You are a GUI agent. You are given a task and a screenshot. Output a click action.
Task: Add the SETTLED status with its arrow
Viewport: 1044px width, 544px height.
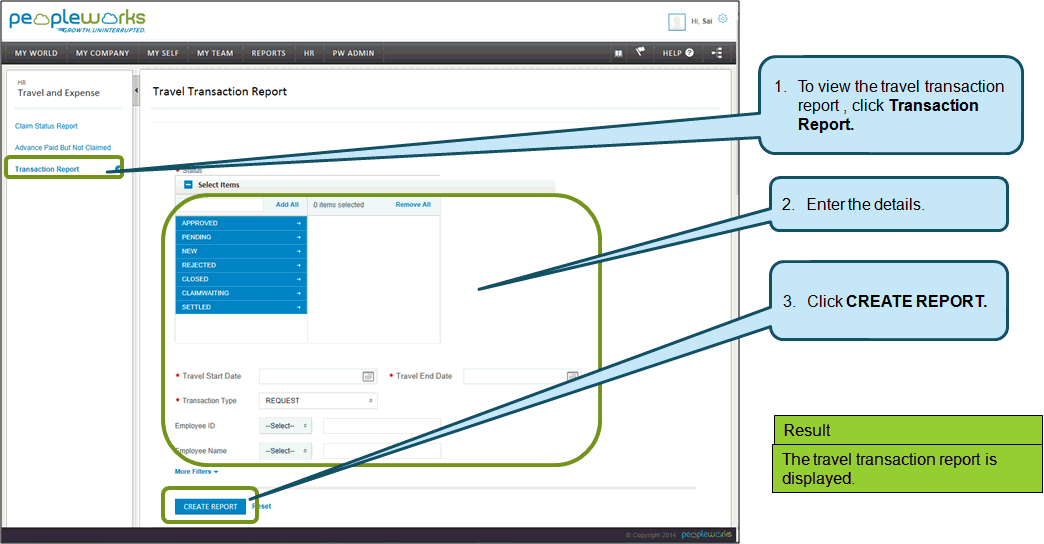click(x=298, y=307)
